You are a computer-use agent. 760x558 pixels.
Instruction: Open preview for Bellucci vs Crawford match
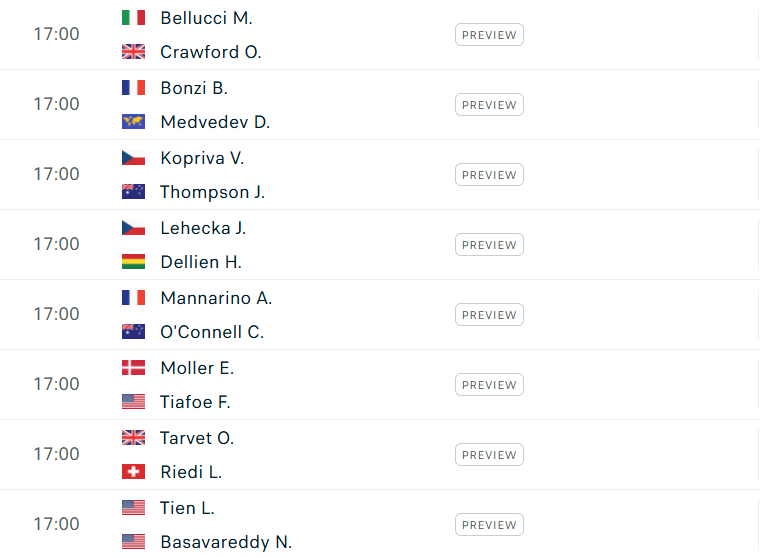click(489, 35)
